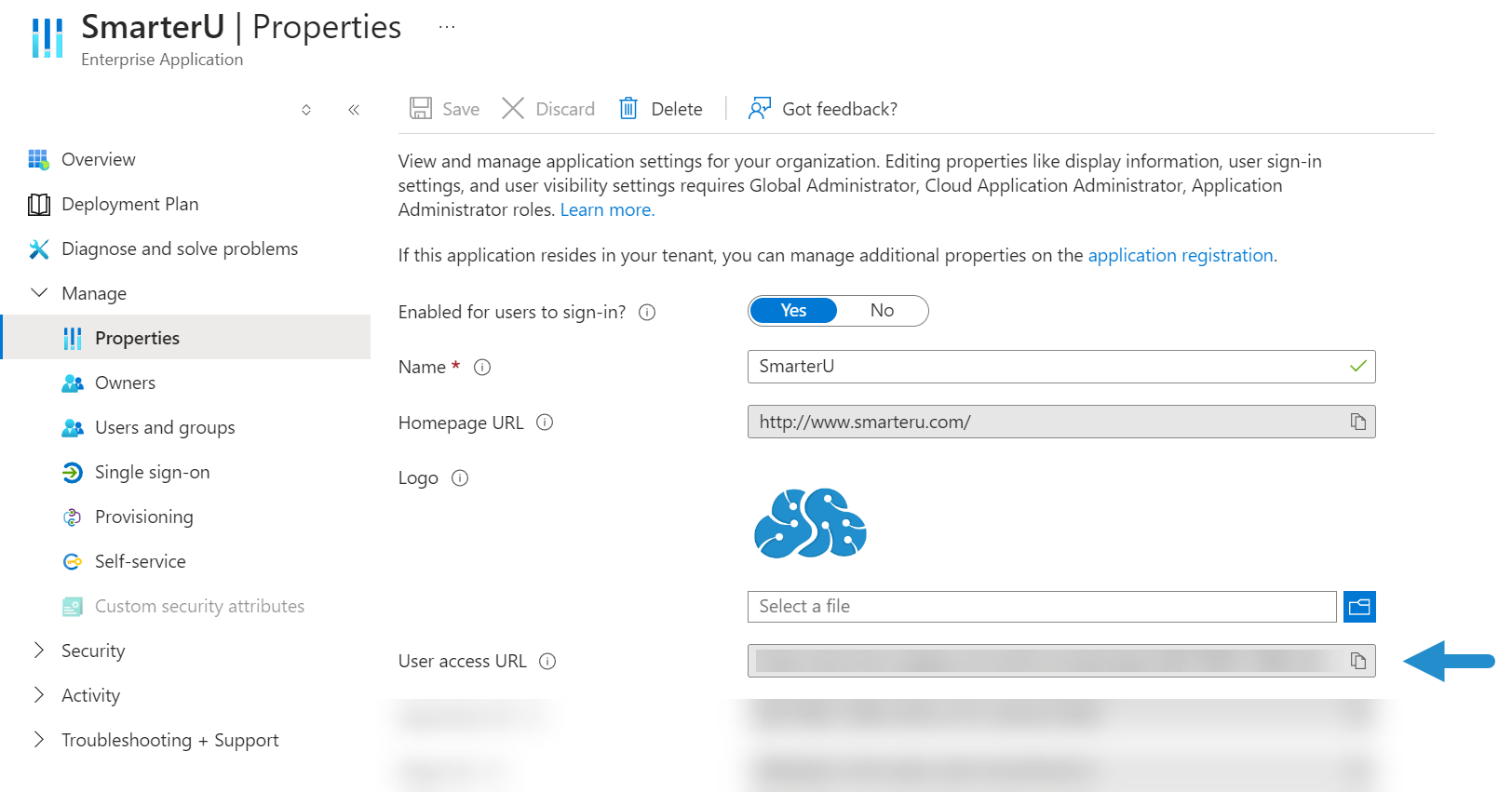Click the Deployment Plan book icon
The height and width of the screenshot is (792, 1512).
(x=39, y=204)
